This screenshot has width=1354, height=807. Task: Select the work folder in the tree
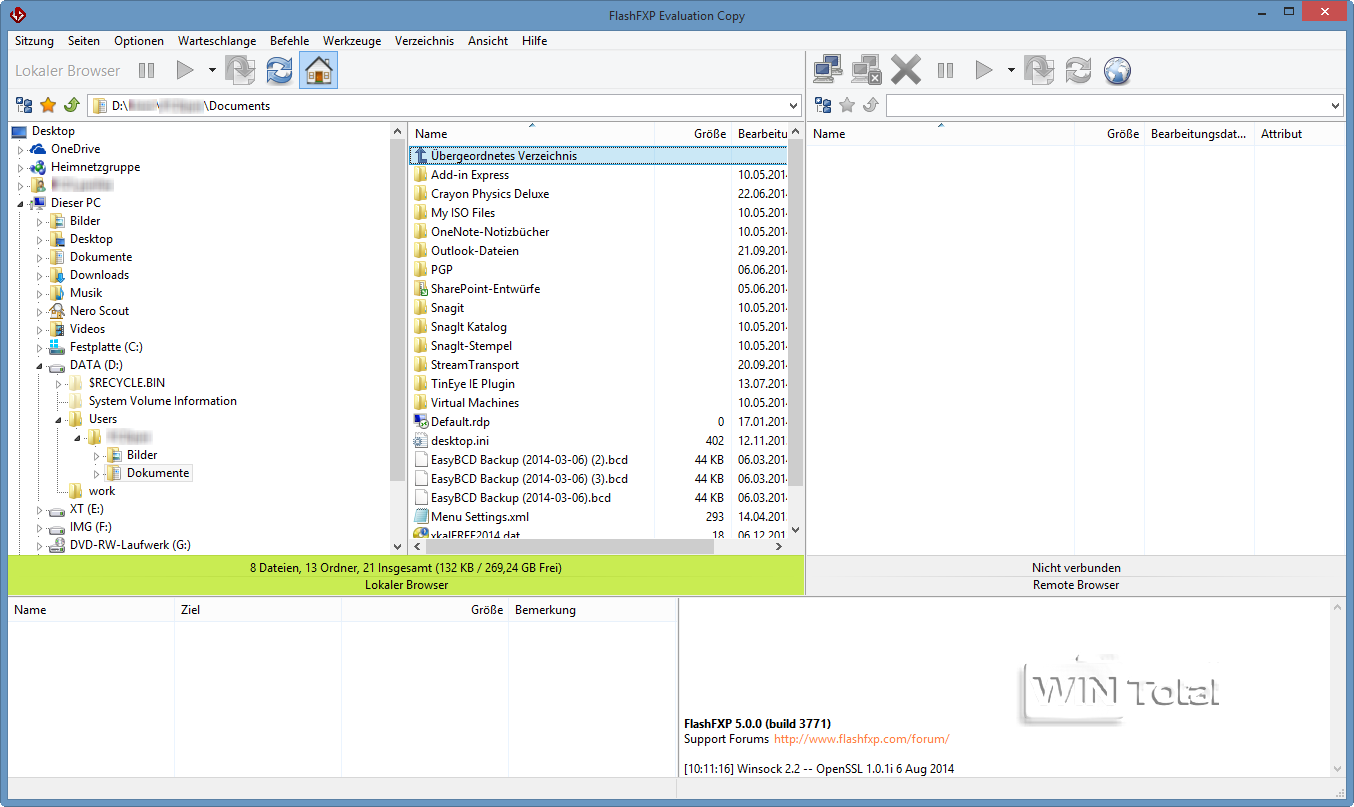(x=102, y=491)
